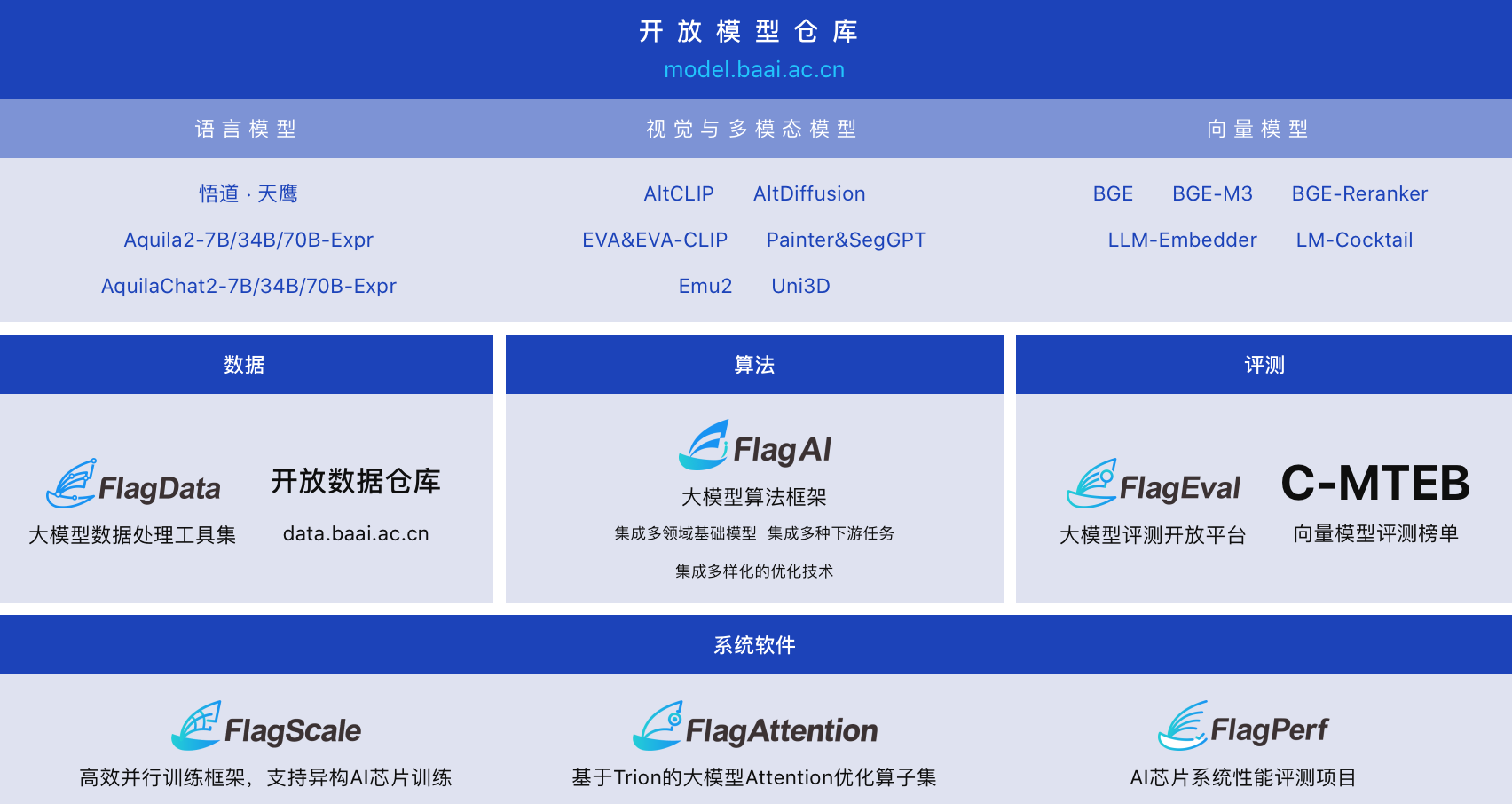Viewport: 1512px width, 804px height.
Task: Click the 大模型算法框架 caption
Action: (x=754, y=497)
